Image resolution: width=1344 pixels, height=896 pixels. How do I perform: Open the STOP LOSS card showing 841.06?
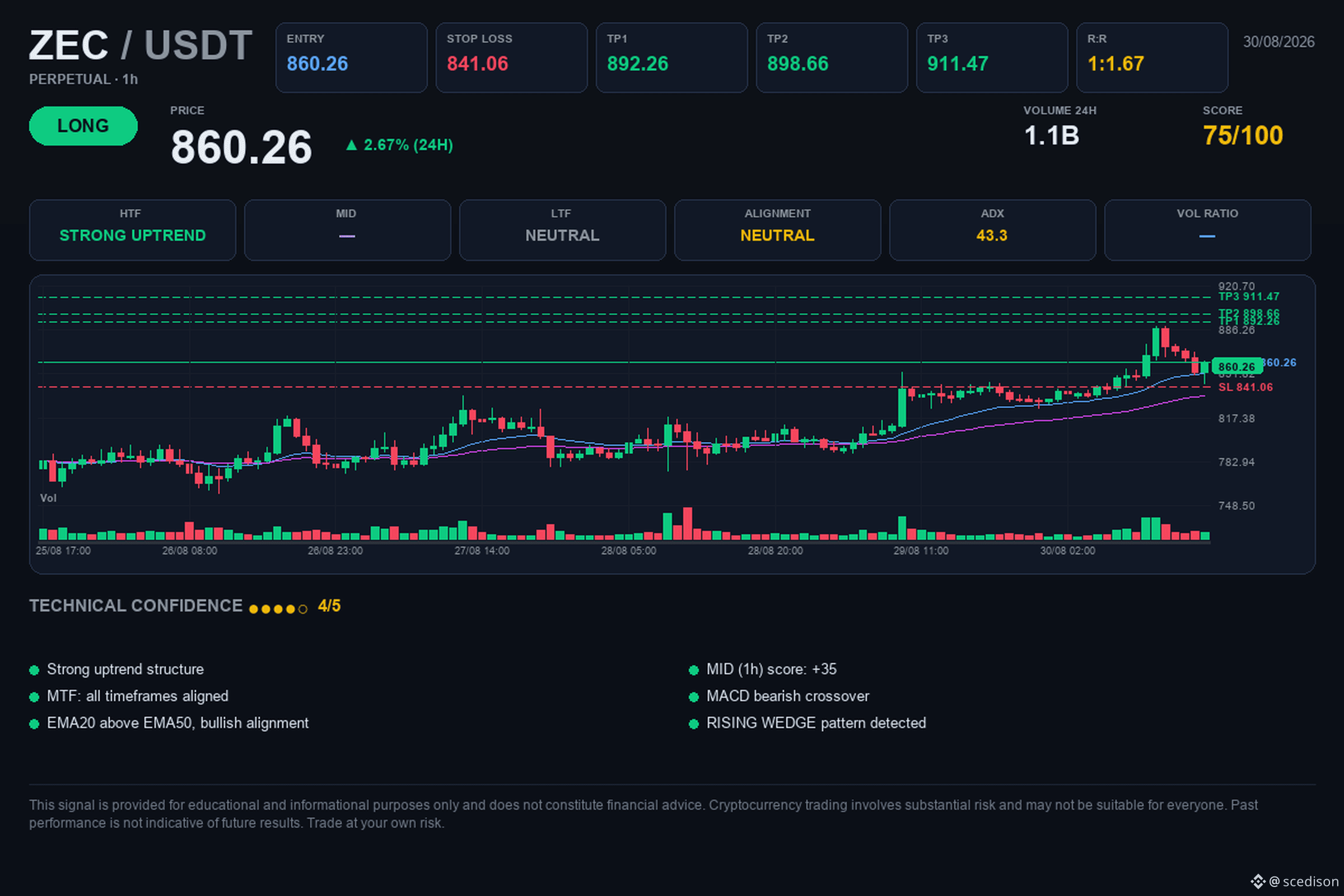[x=511, y=58]
